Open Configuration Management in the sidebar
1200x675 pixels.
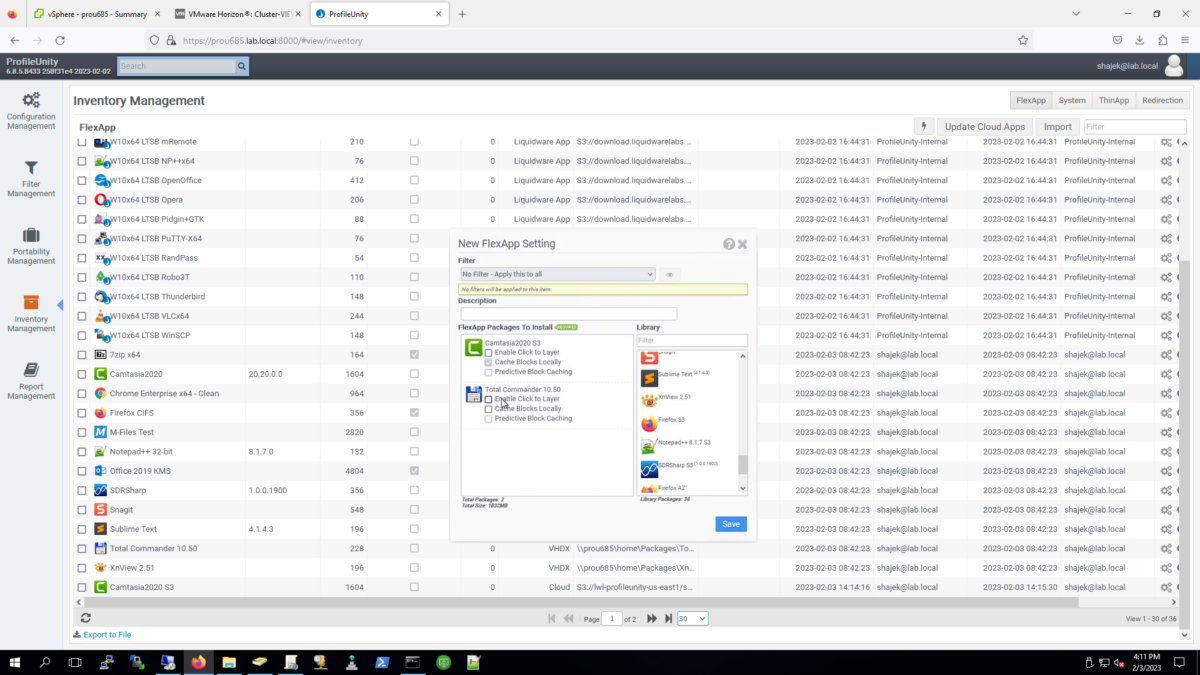tap(31, 110)
